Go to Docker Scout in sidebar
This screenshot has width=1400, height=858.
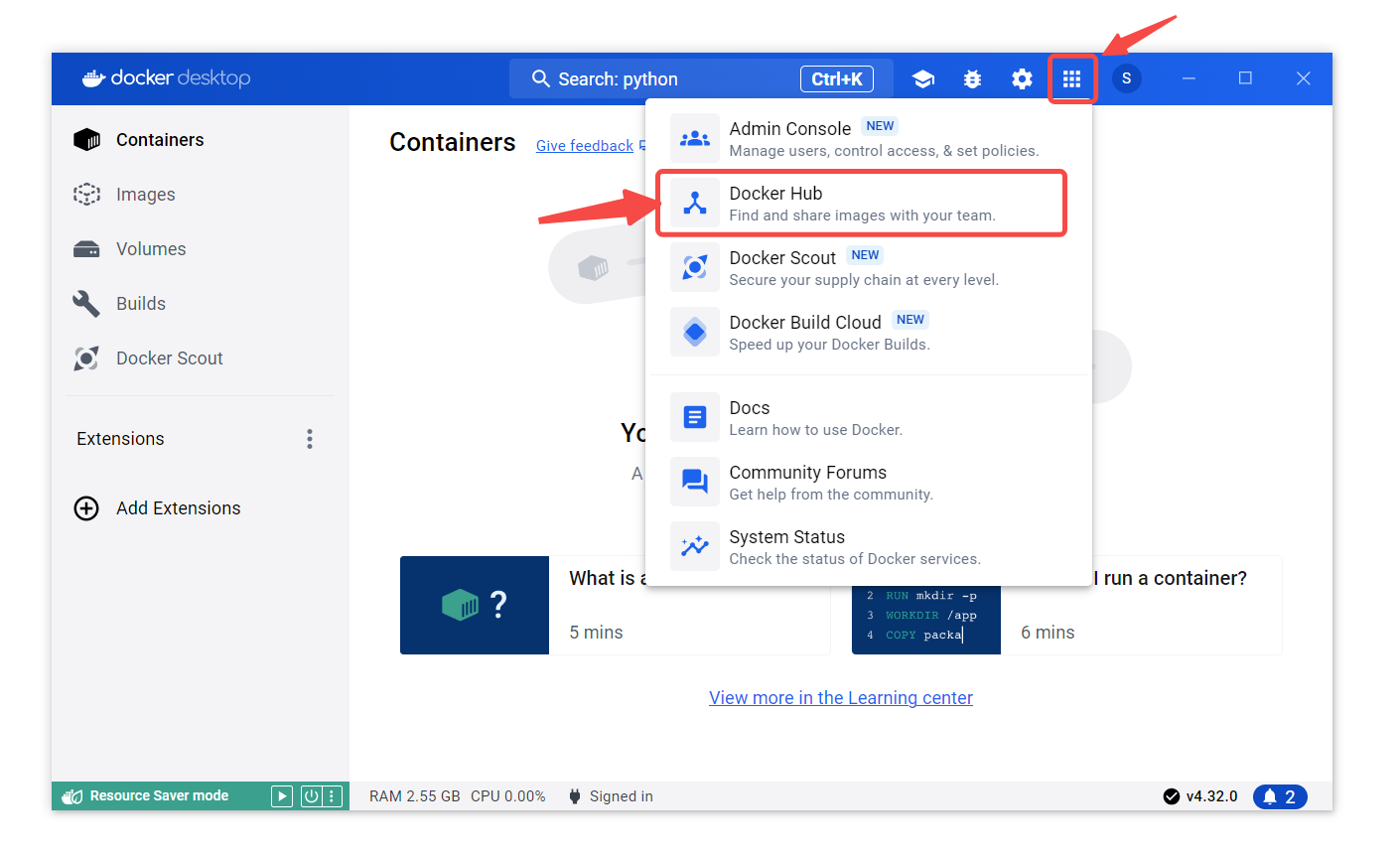pos(201,358)
